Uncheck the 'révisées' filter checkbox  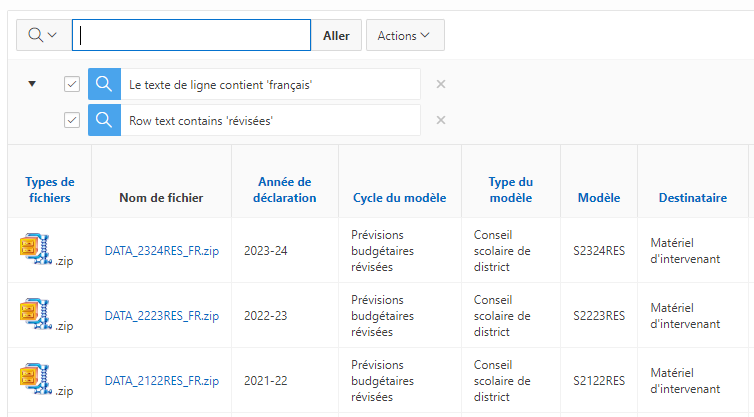click(x=72, y=120)
